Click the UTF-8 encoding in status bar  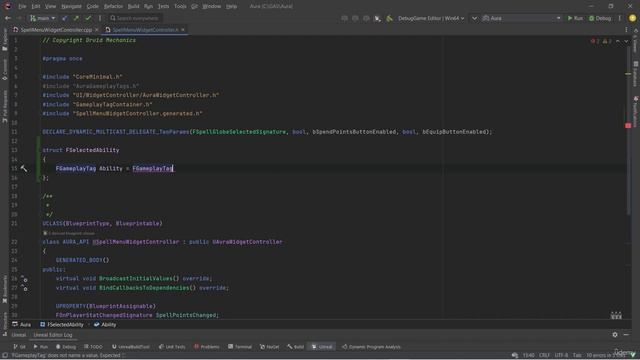point(561,355)
